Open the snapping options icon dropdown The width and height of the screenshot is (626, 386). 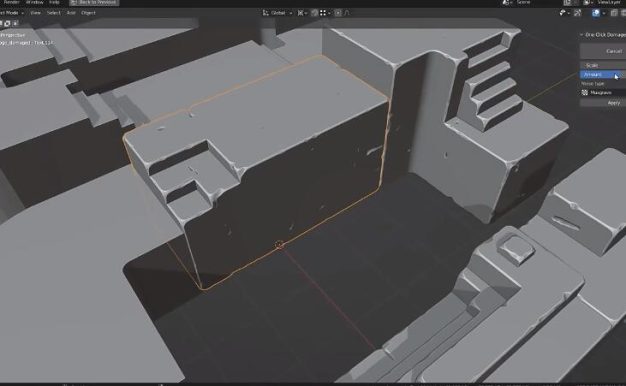click(325, 13)
